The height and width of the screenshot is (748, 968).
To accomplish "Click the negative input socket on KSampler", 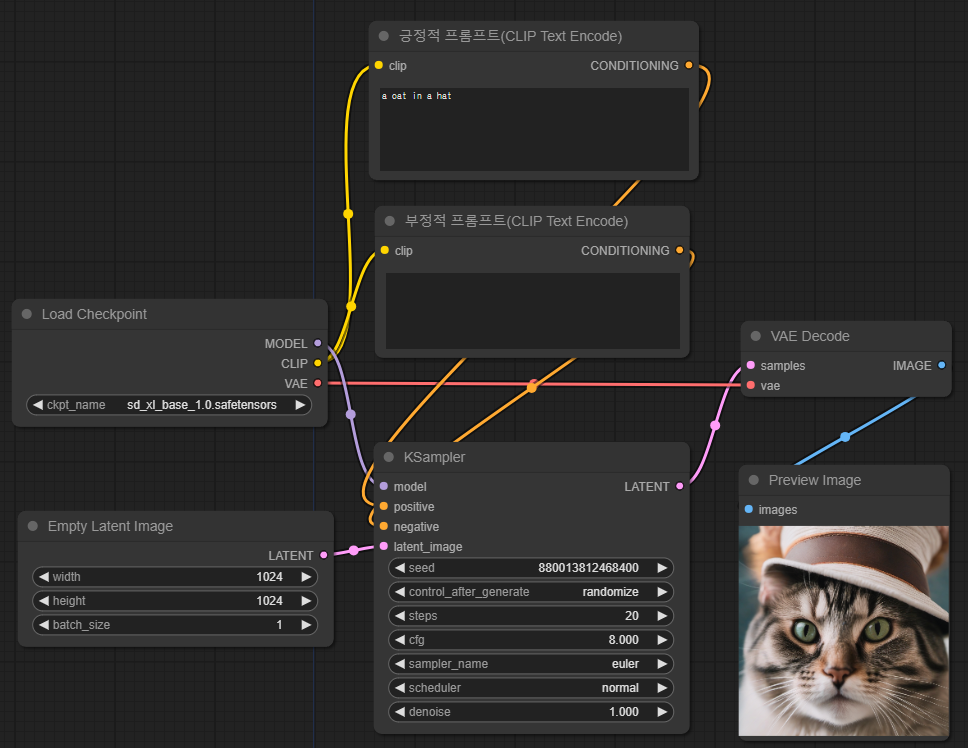I will click(384, 526).
